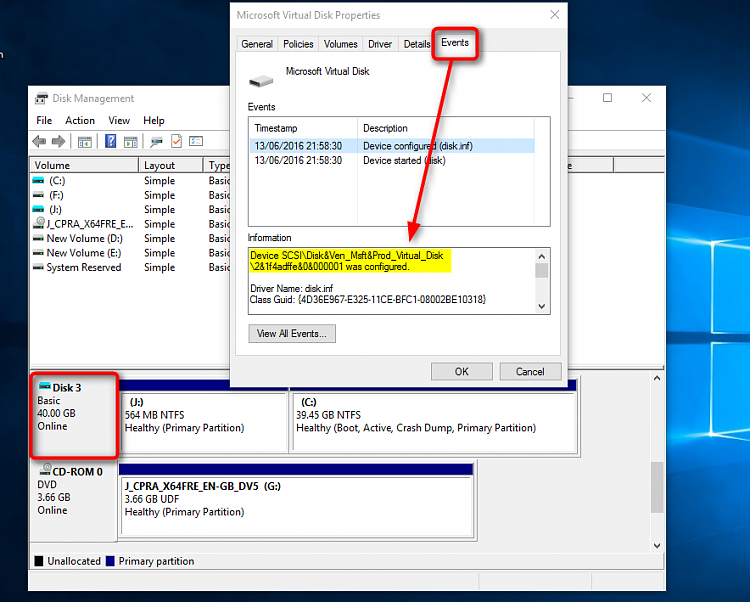Click the drive icon beside New Volume (E:)
The height and width of the screenshot is (602, 750).
(x=38, y=252)
